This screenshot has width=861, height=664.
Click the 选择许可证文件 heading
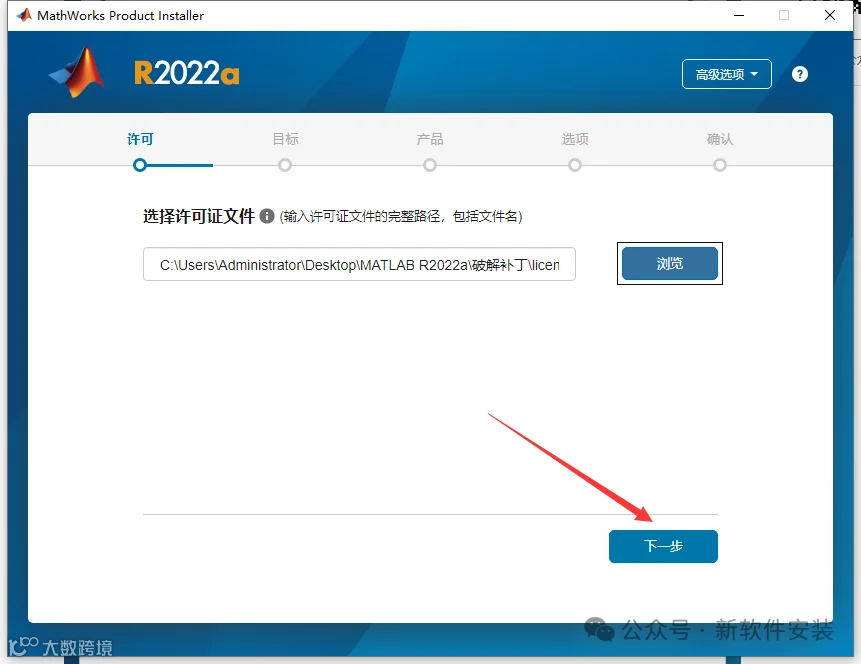pyautogui.click(x=199, y=216)
